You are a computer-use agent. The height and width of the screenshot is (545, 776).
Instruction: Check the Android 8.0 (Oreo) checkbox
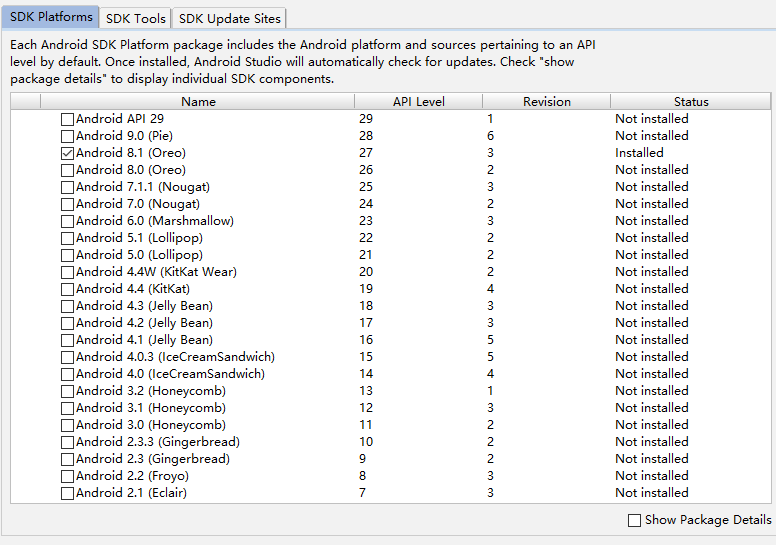pos(67,170)
